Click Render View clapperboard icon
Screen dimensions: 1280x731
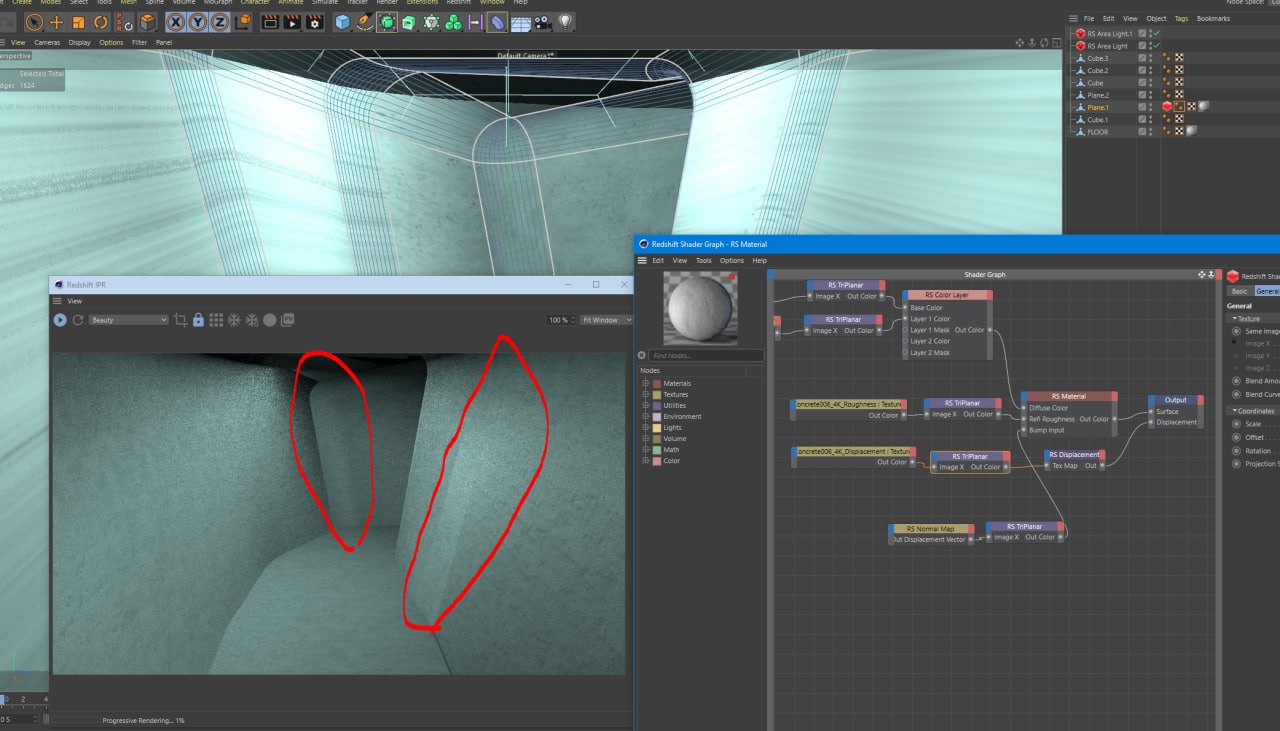click(x=270, y=22)
